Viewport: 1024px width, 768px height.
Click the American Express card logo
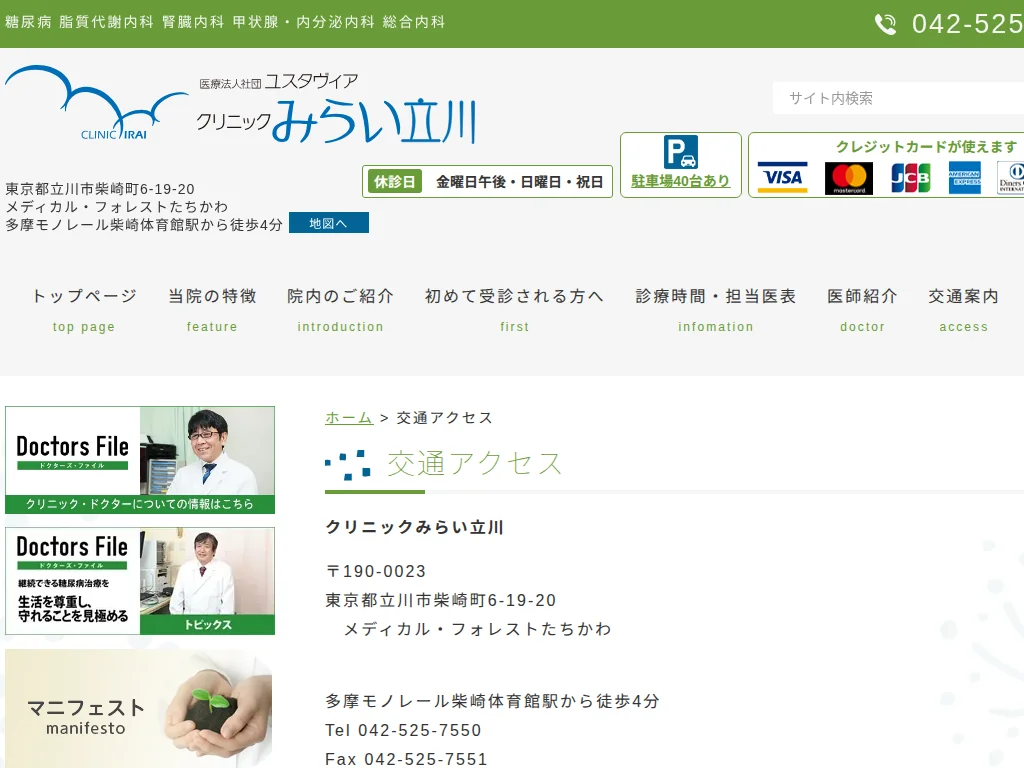[x=965, y=178]
